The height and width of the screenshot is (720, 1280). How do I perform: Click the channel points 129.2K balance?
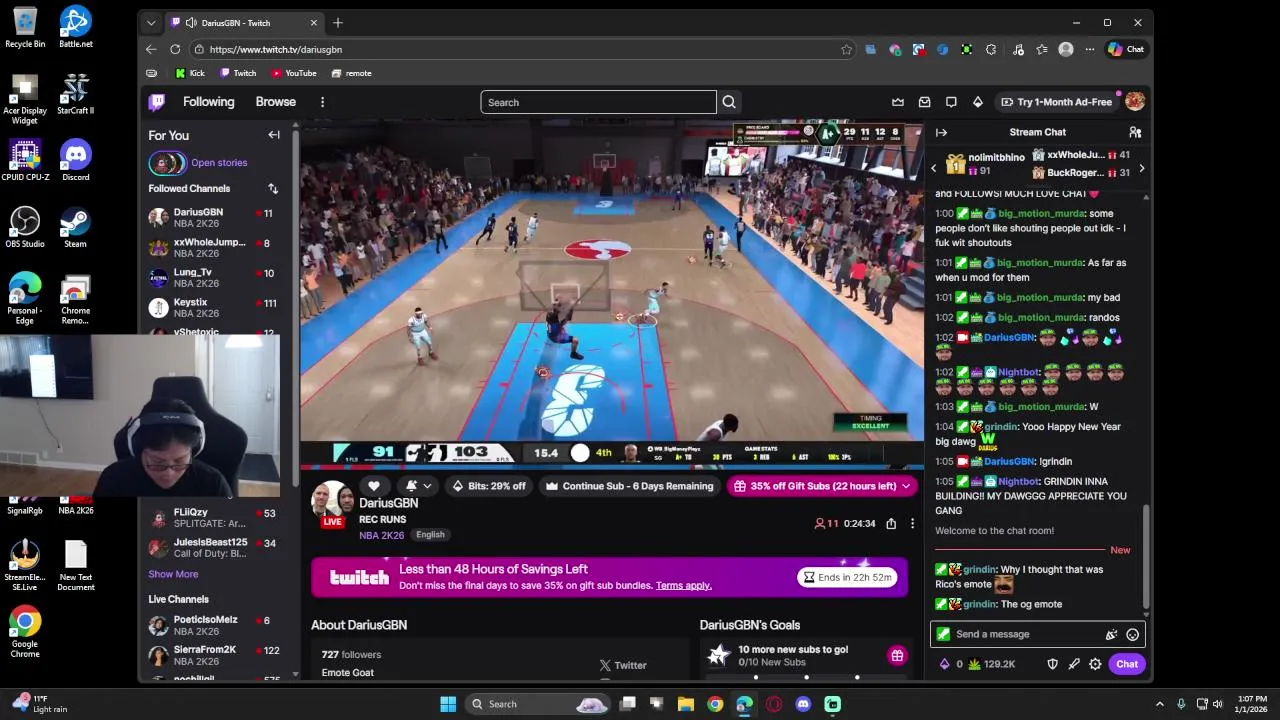pos(991,664)
